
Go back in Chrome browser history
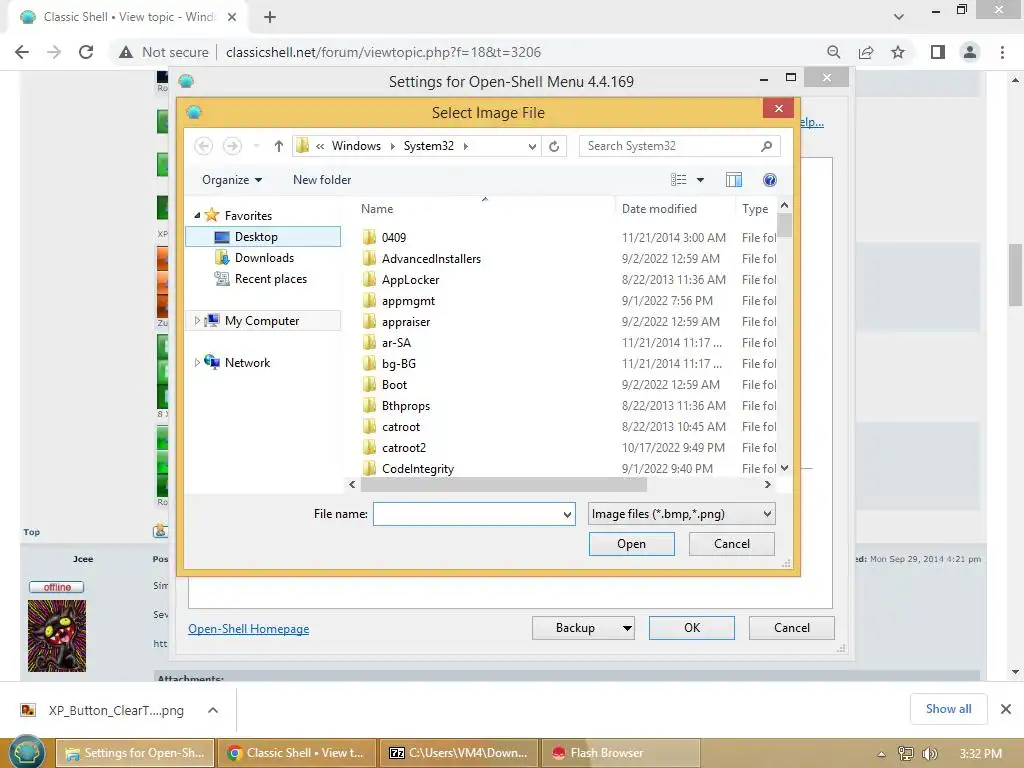(x=22, y=52)
